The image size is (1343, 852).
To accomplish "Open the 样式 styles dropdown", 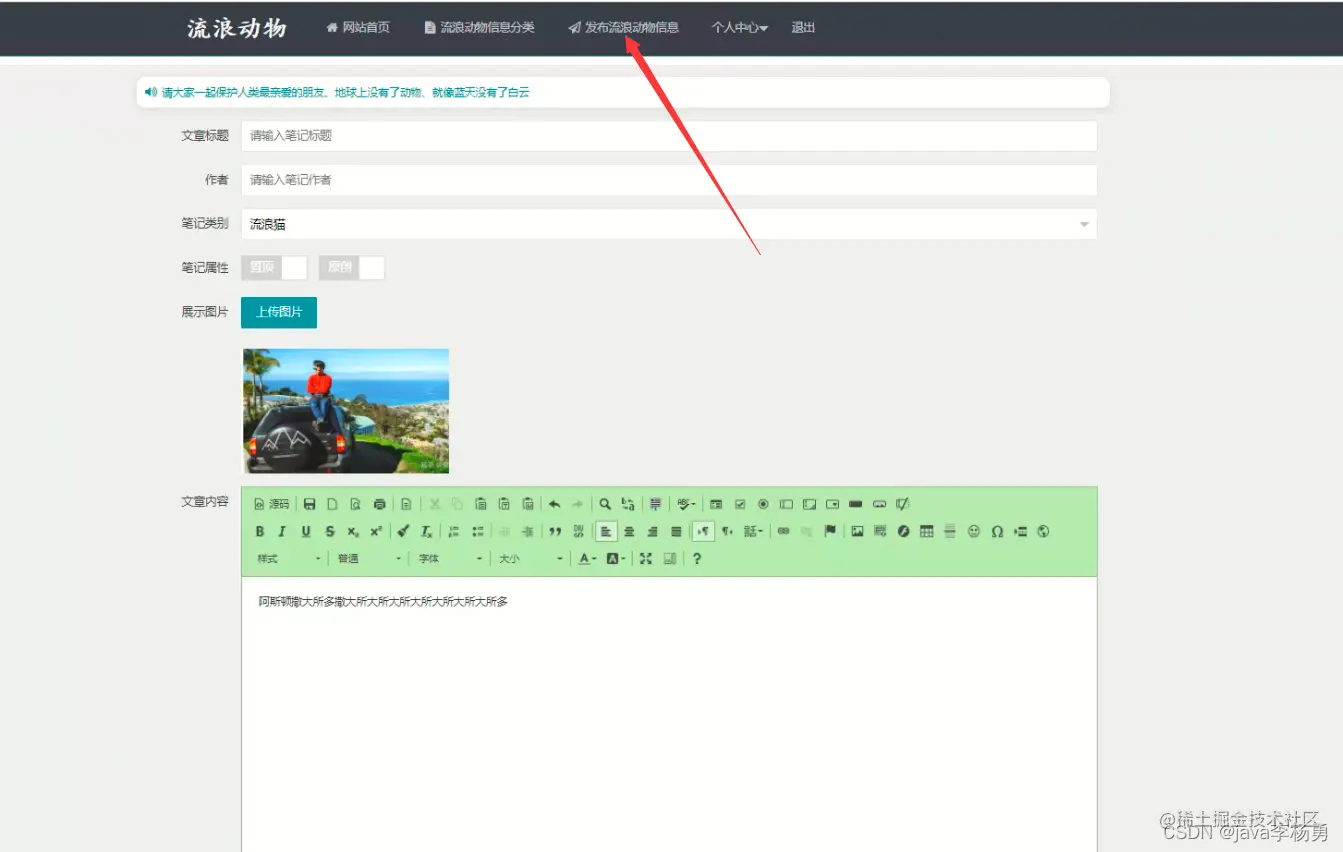I will coord(289,559).
